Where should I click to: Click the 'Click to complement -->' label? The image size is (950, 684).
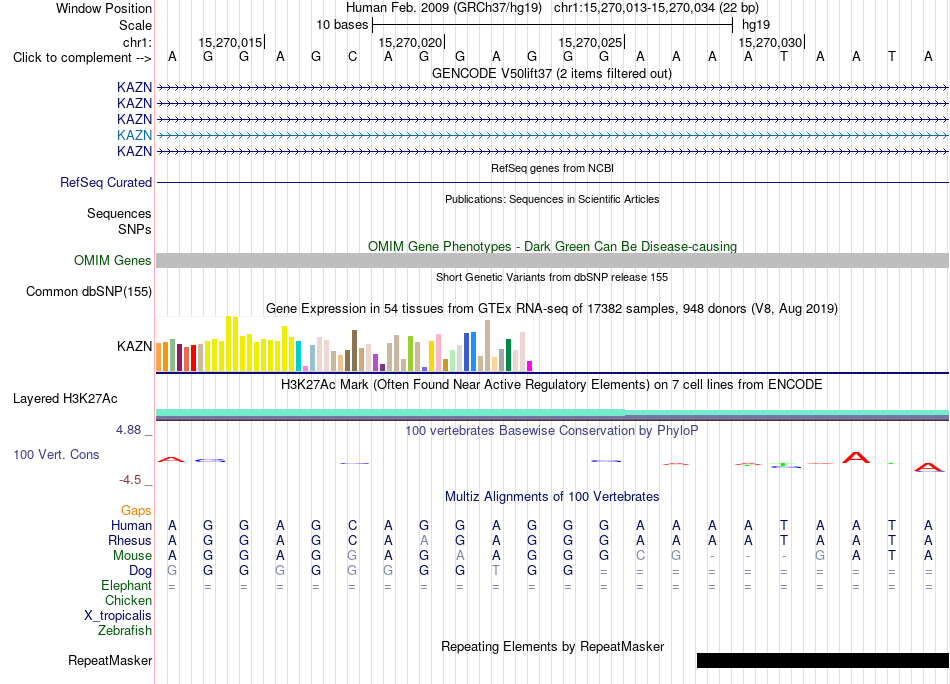click(82, 58)
